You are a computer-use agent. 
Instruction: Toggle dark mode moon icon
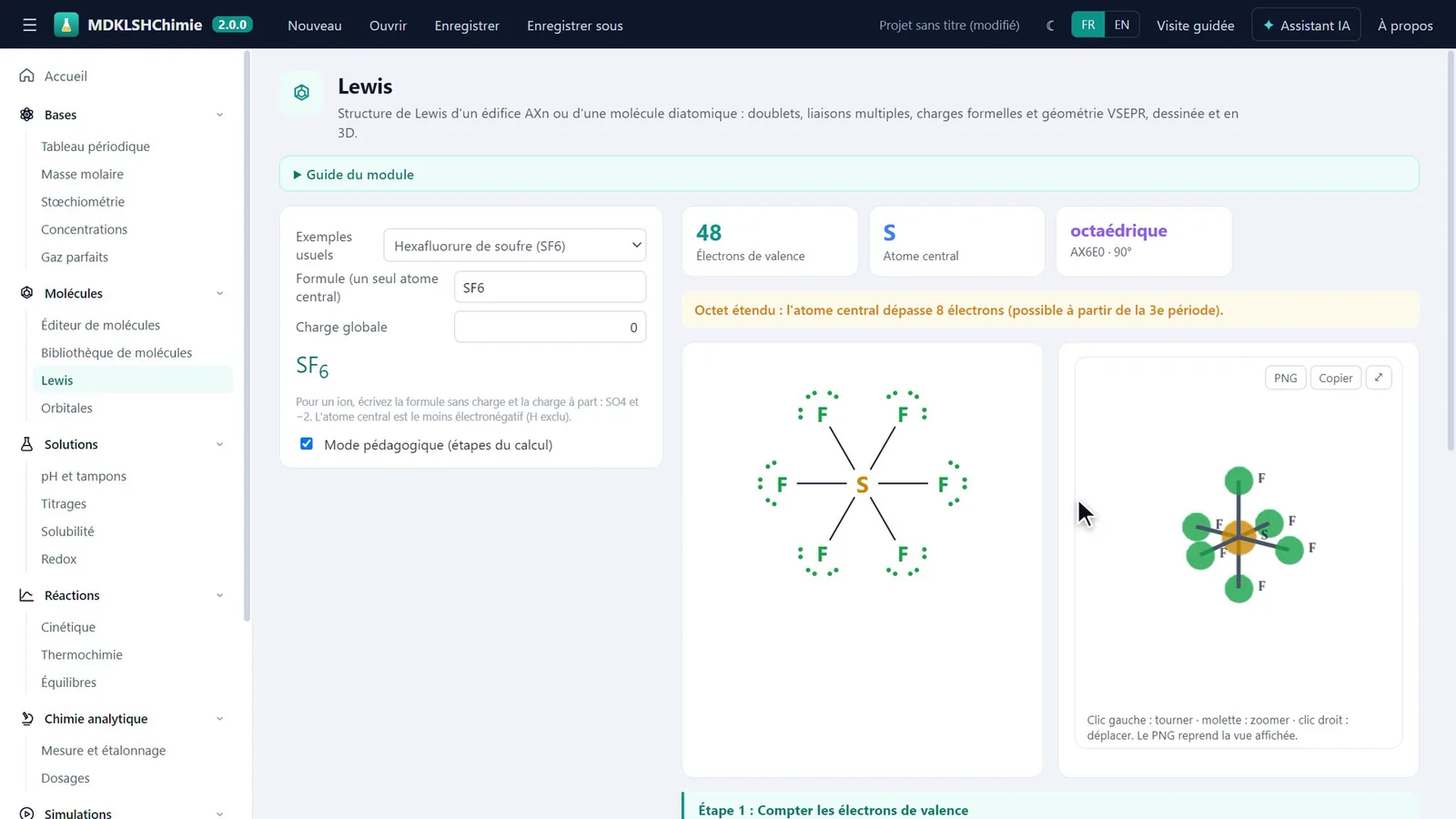click(x=1051, y=25)
